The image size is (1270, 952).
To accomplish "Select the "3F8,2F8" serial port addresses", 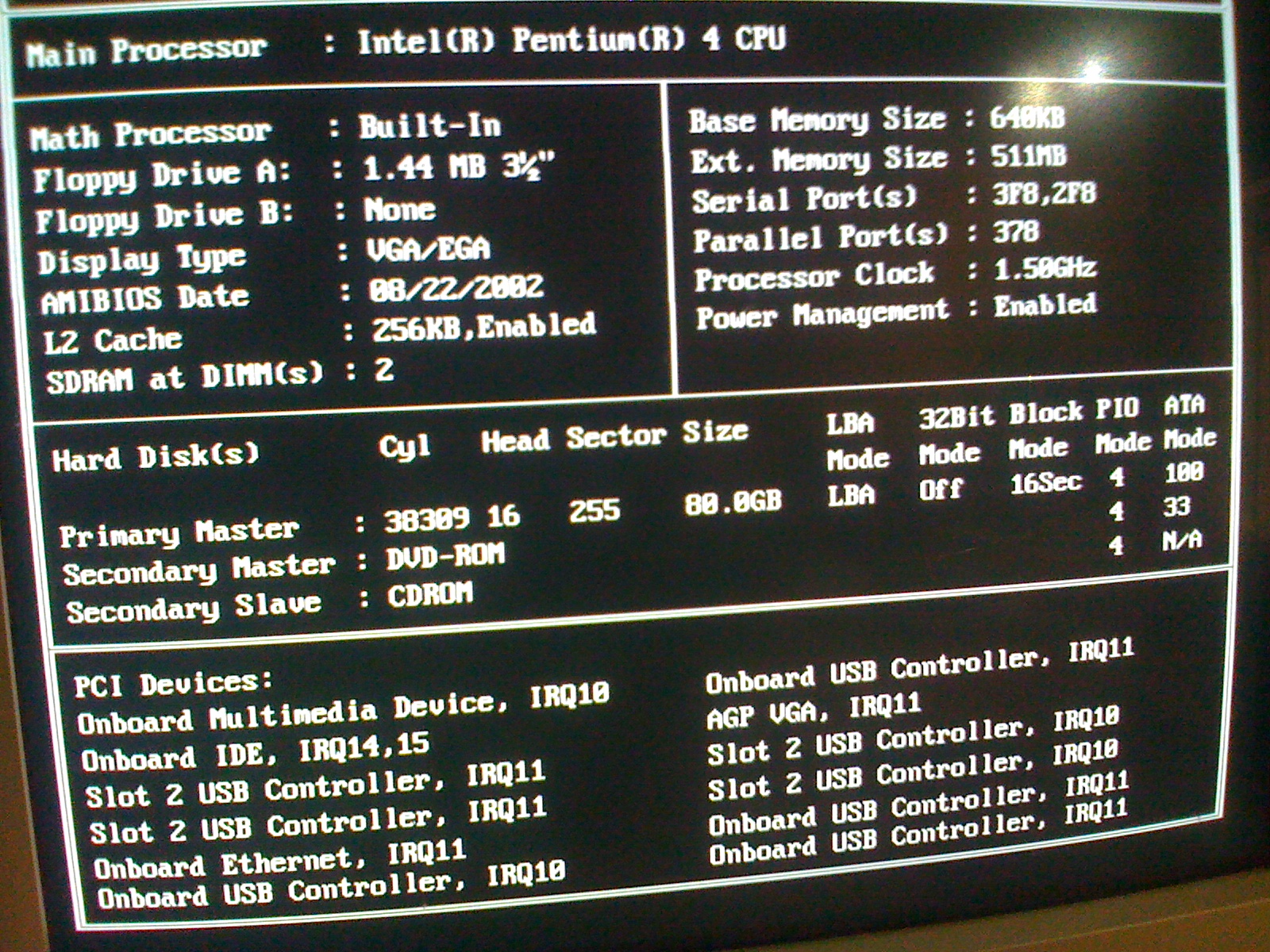I will point(1045,194).
